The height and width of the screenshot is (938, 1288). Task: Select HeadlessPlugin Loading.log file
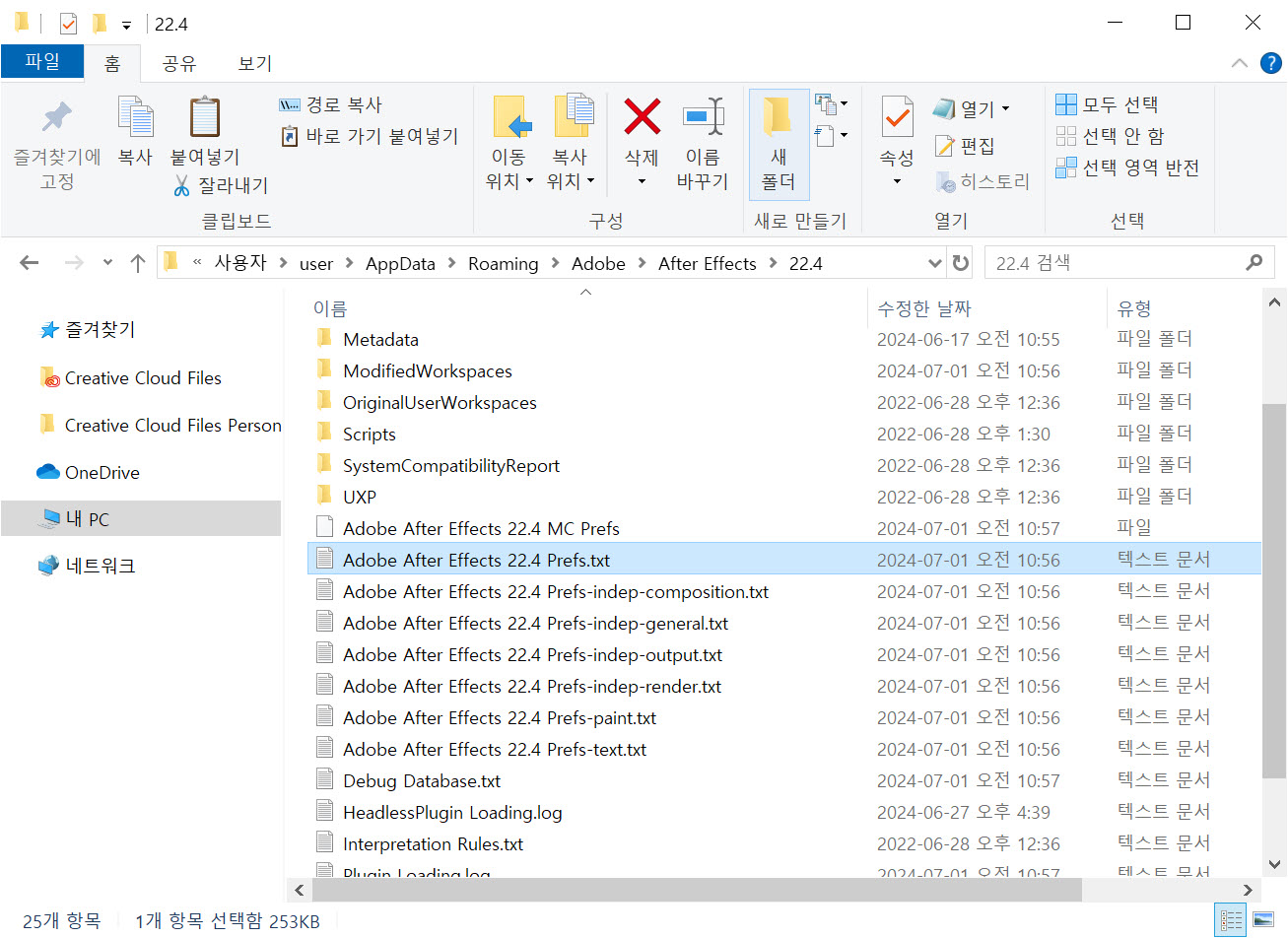[452, 812]
